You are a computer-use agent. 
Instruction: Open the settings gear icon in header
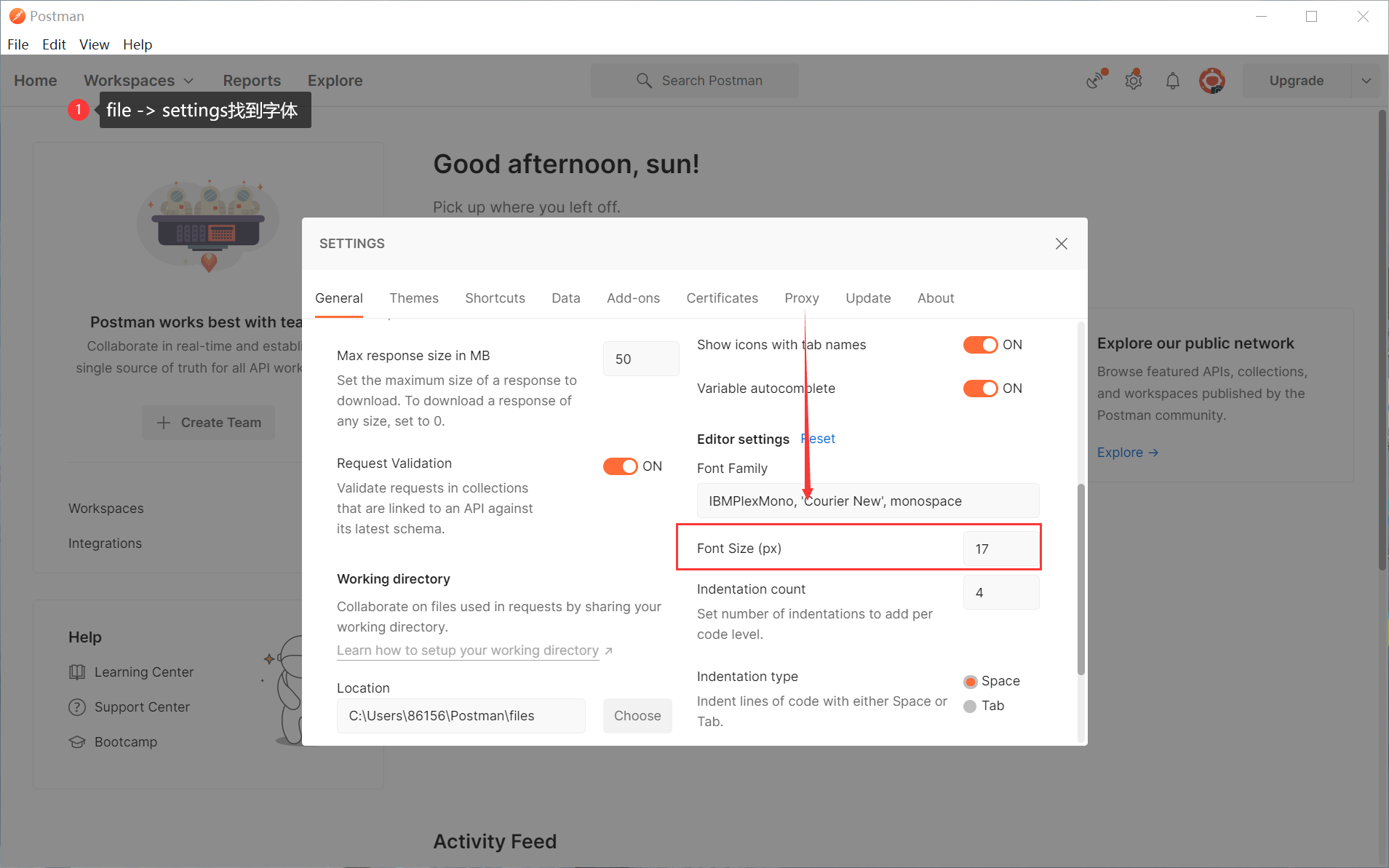tap(1134, 80)
